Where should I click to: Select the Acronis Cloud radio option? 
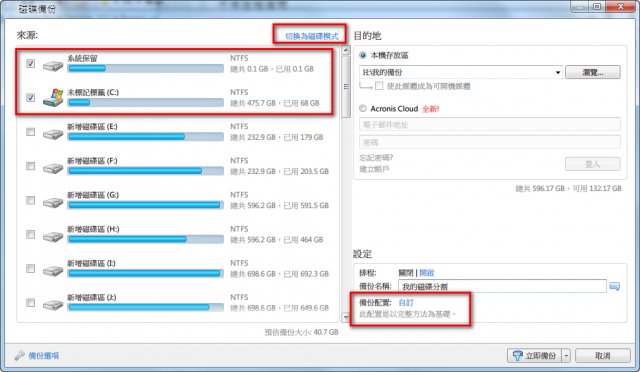(363, 109)
